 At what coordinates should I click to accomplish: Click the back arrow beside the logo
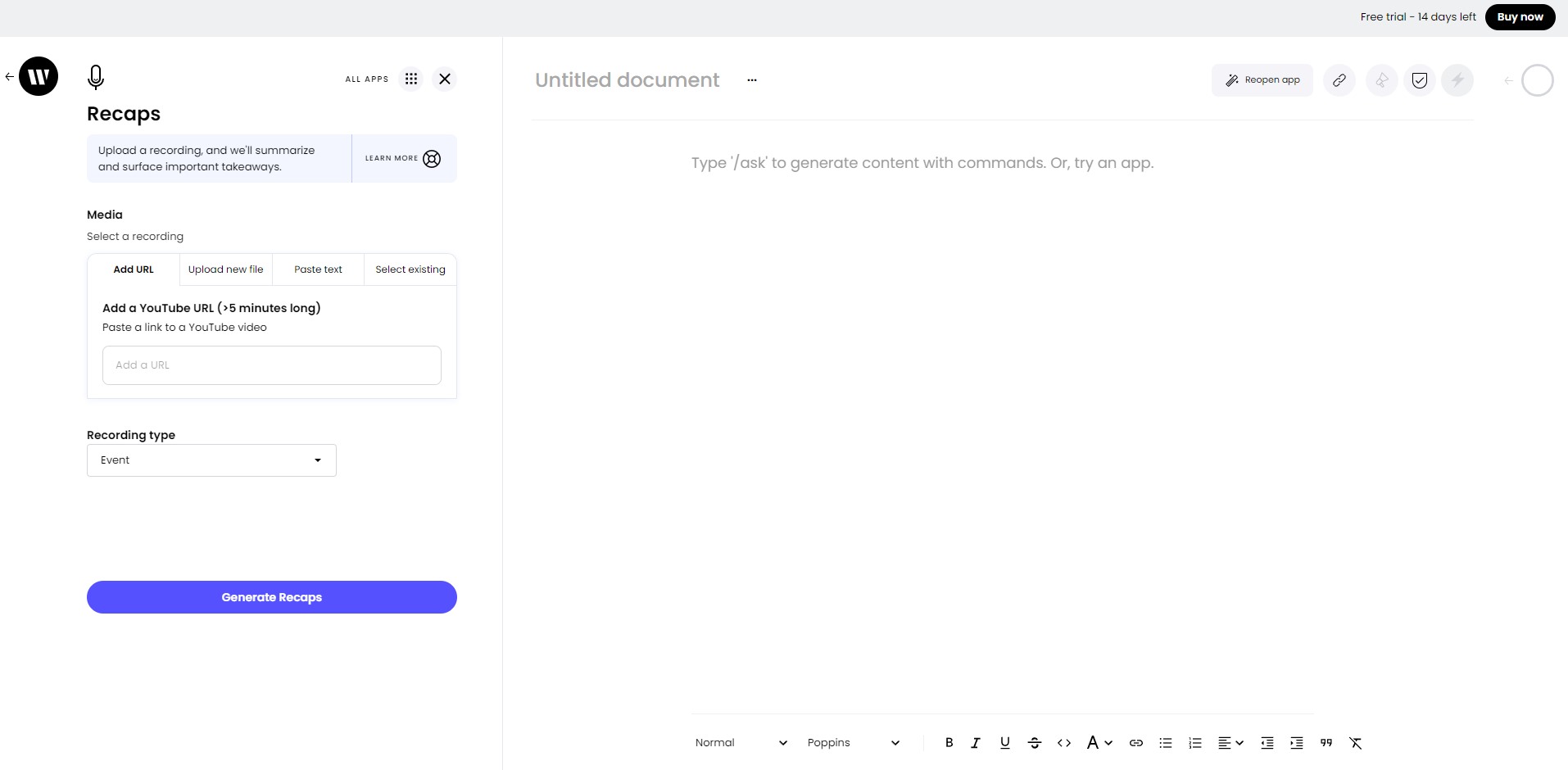click(x=9, y=77)
